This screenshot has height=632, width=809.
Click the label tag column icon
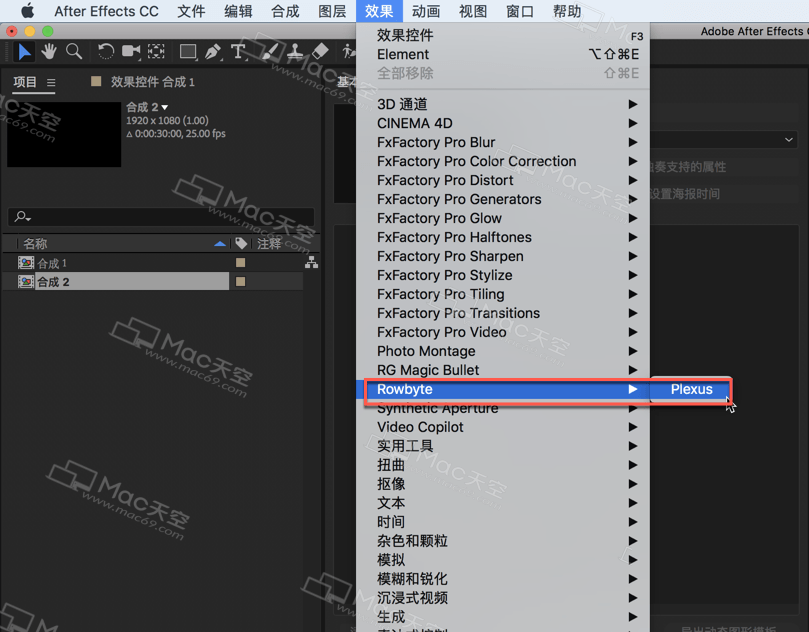(241, 244)
